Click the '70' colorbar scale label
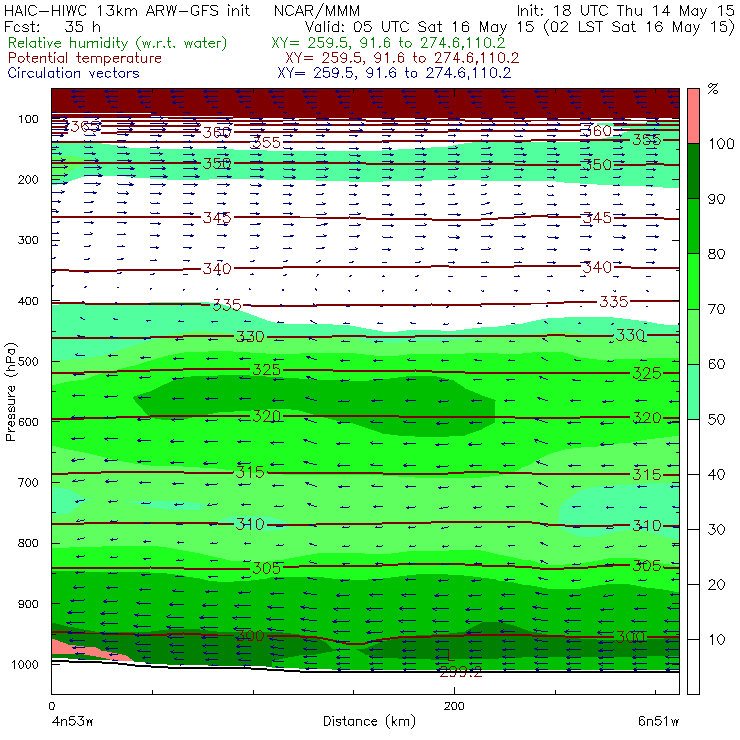 (716, 309)
